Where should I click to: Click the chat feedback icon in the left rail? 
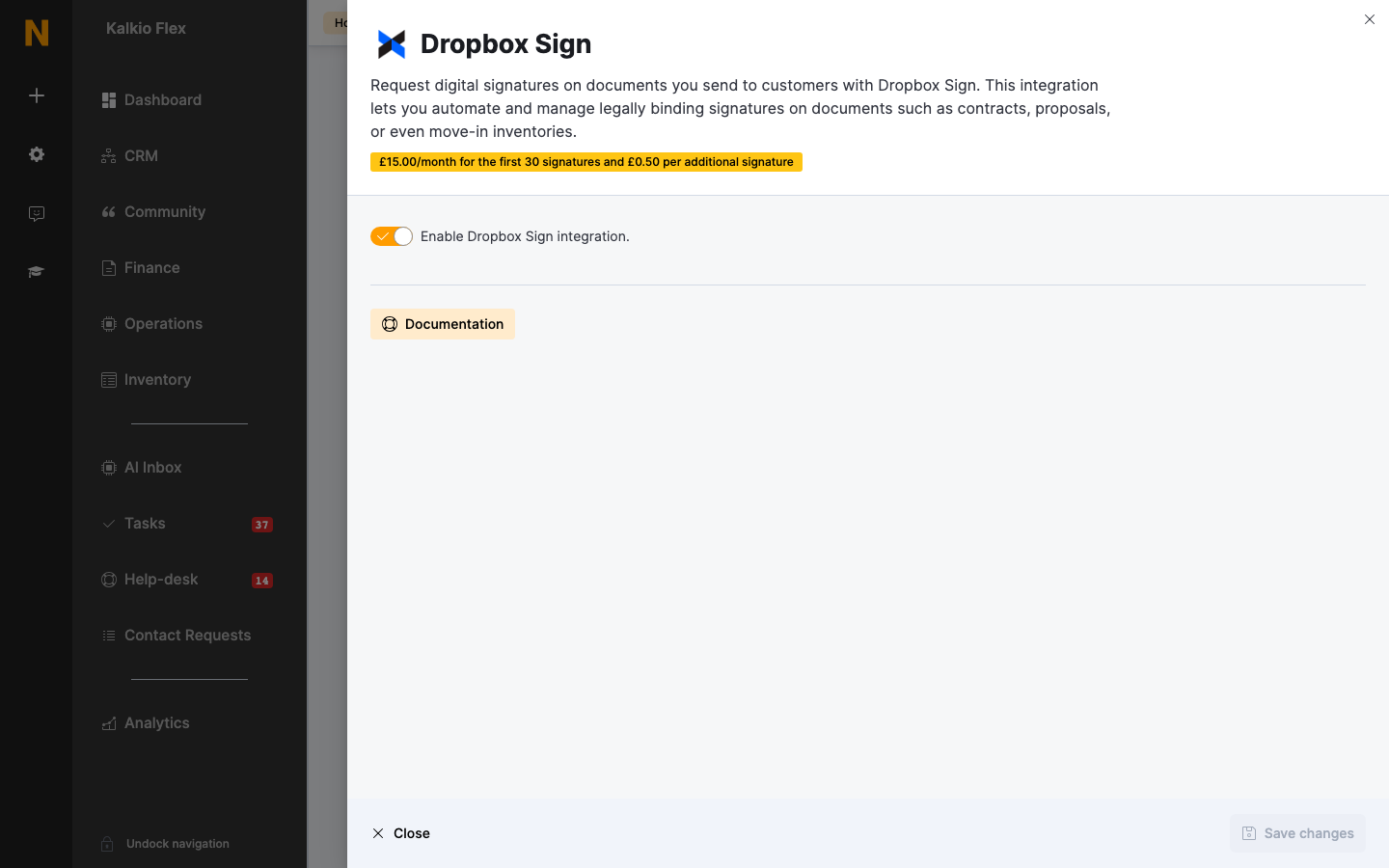pyautogui.click(x=37, y=214)
